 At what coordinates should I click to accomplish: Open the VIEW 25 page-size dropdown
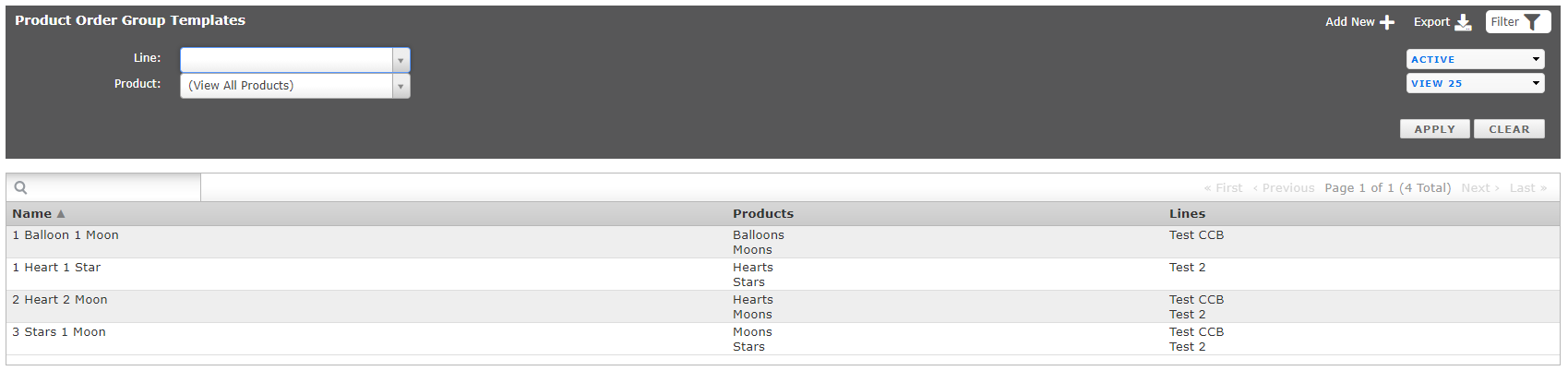(1476, 83)
